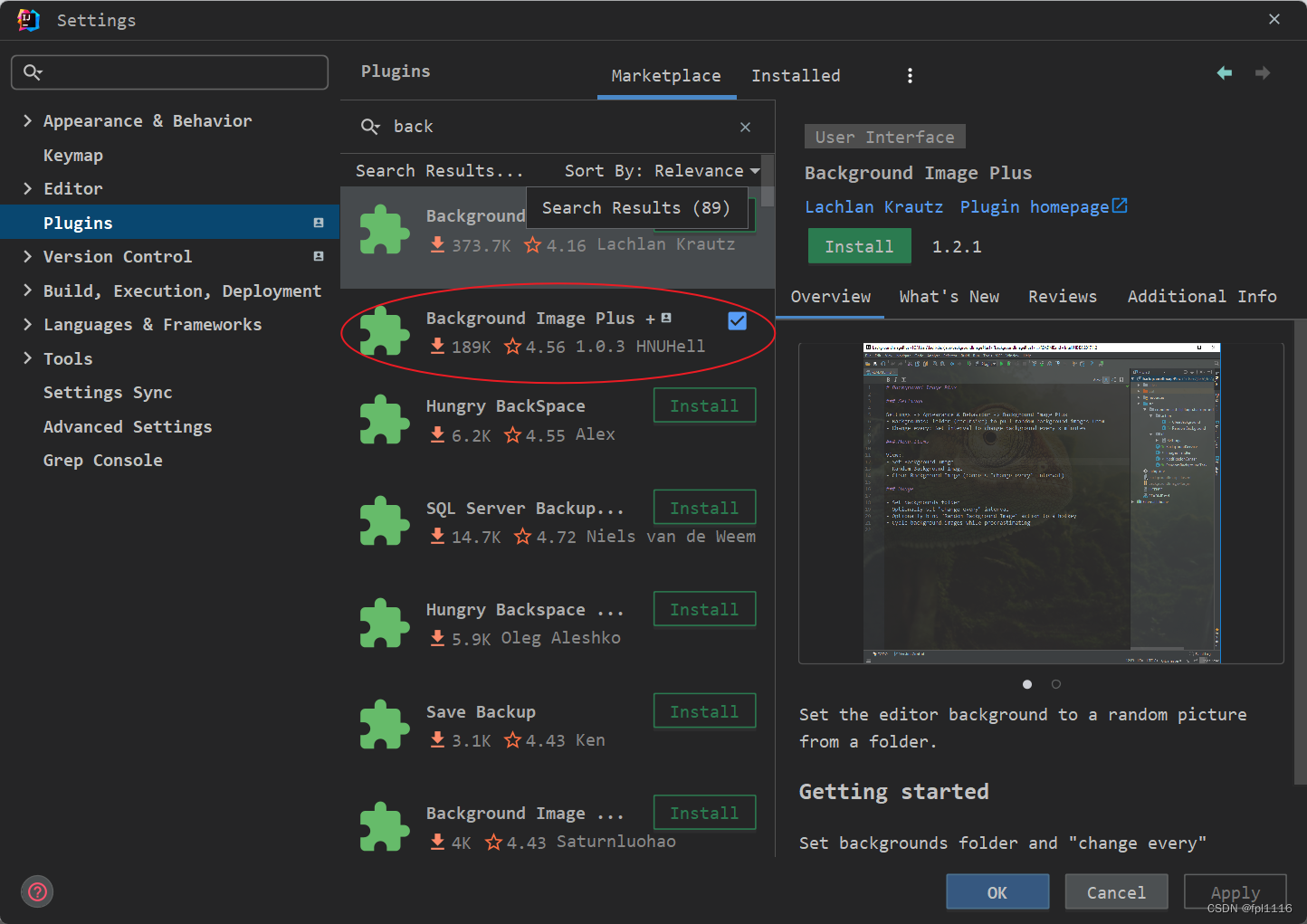Click the Hungry Backspace by Oleg Aleshko icon

click(385, 624)
